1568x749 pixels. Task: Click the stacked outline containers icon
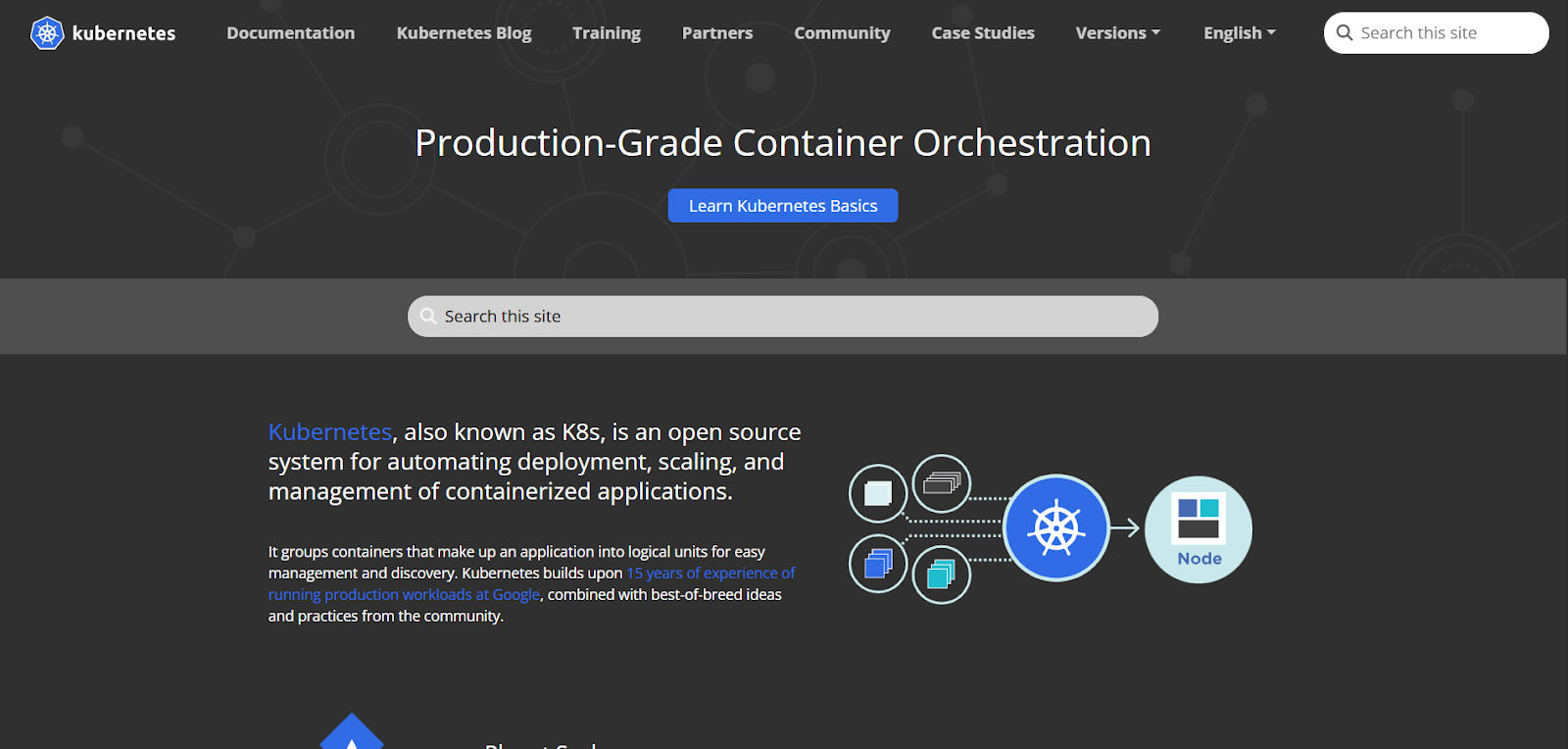point(942,483)
